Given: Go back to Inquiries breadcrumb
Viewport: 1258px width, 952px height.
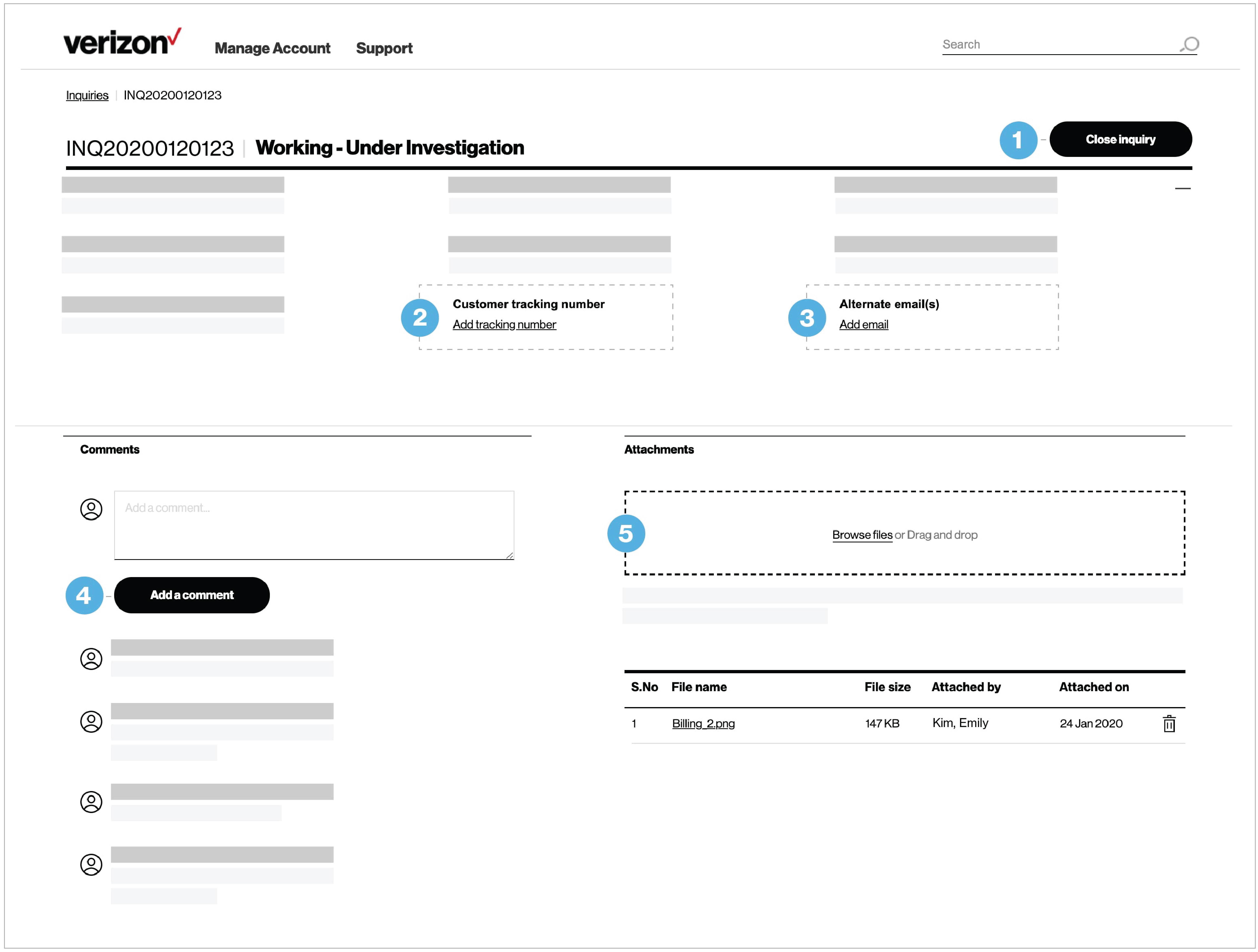Looking at the screenshot, I should (x=87, y=96).
